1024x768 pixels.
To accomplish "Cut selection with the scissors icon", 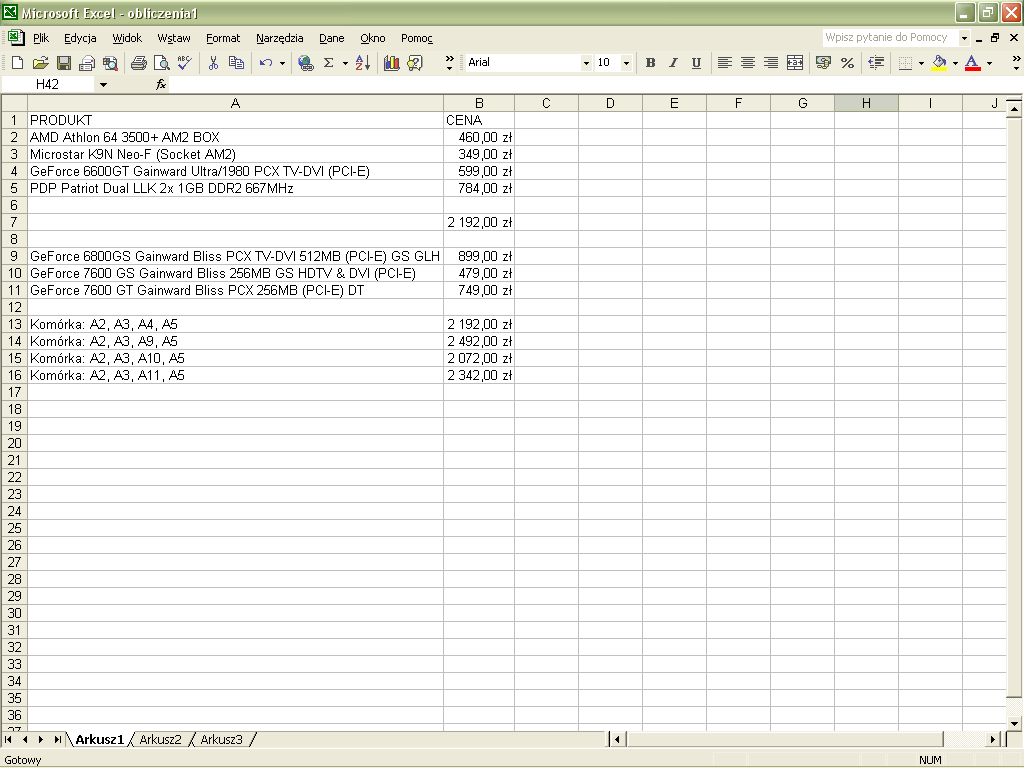I will tap(213, 63).
